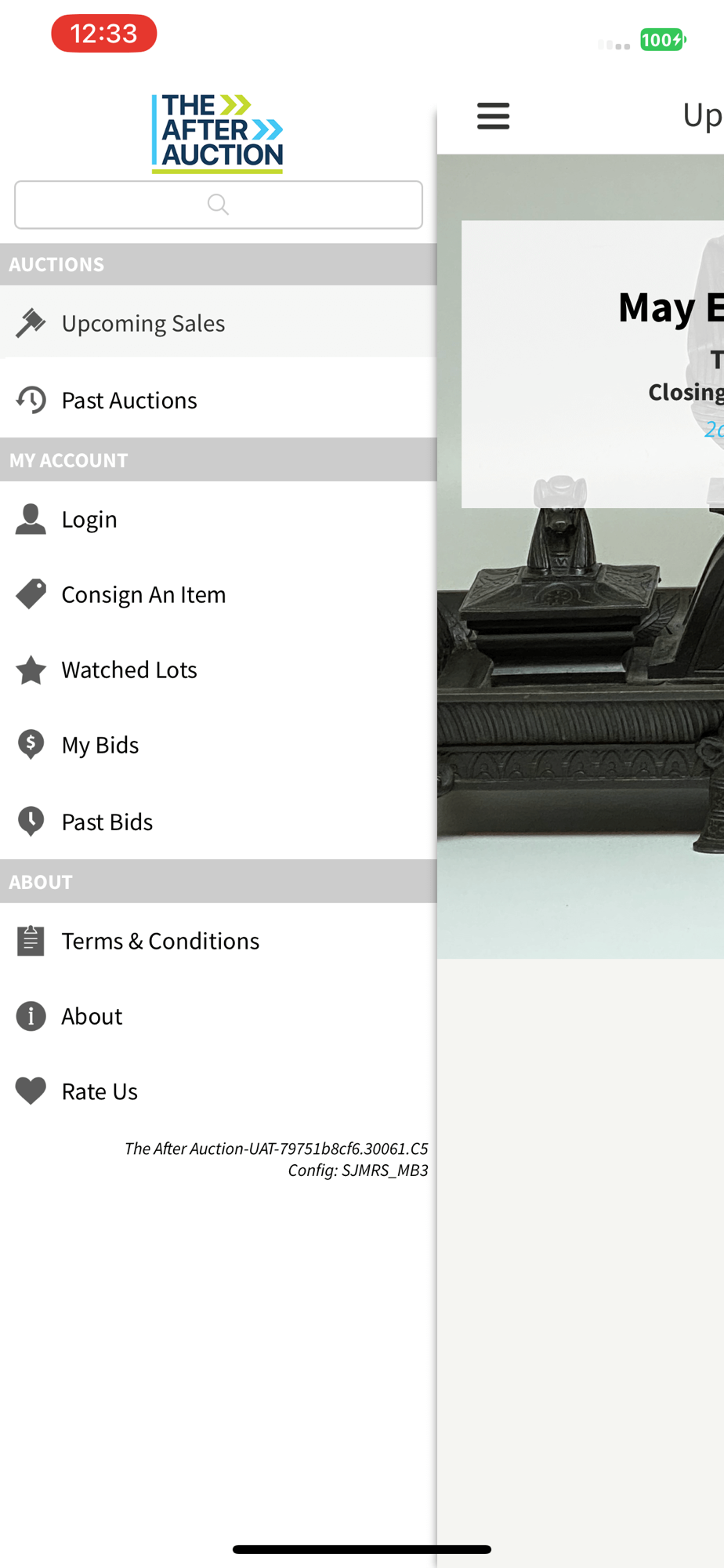Click the gavel icon beside Upcoming Sales
Screen dimensions: 724x1568
tap(31, 322)
